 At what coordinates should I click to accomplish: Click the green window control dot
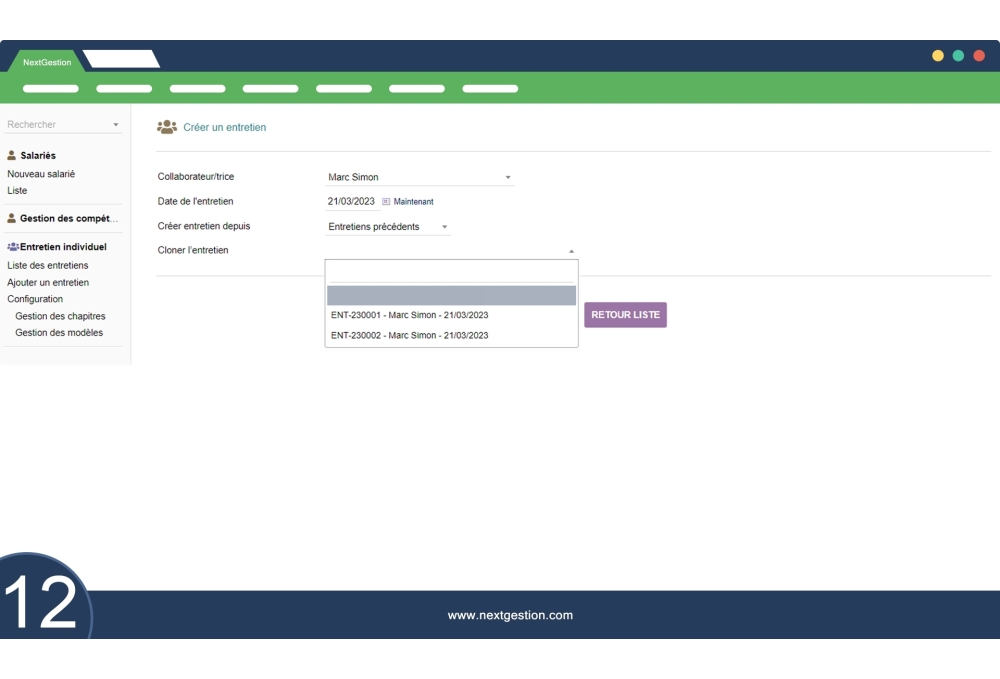(x=958, y=56)
